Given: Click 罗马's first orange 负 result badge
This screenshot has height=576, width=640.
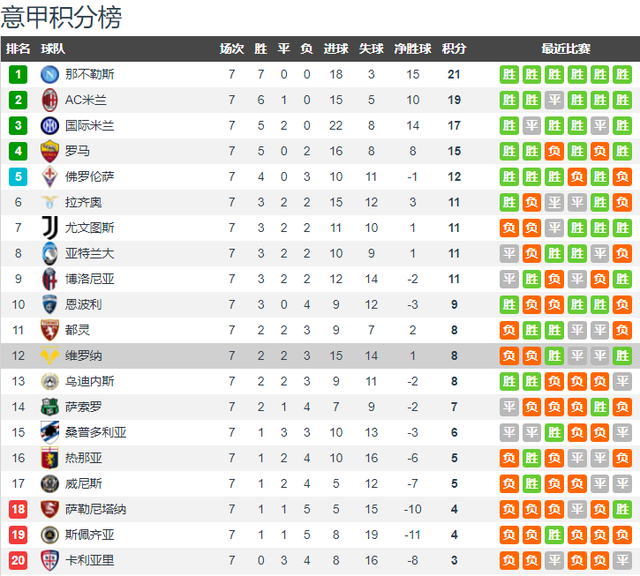Looking at the screenshot, I should tap(554, 151).
